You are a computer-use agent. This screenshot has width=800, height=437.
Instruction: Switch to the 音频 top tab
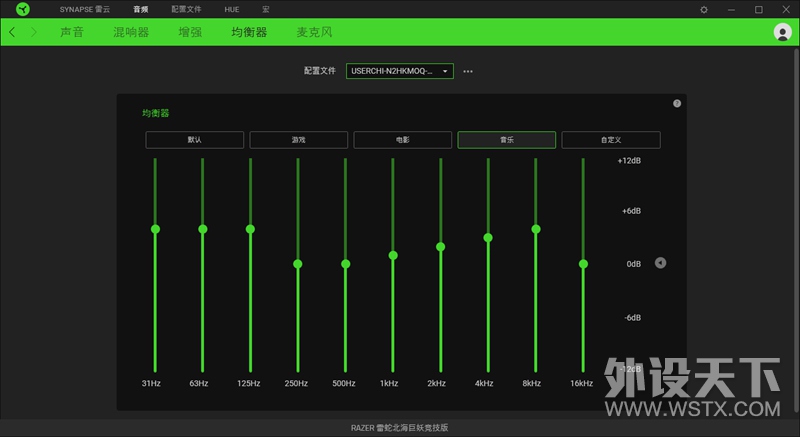(141, 10)
